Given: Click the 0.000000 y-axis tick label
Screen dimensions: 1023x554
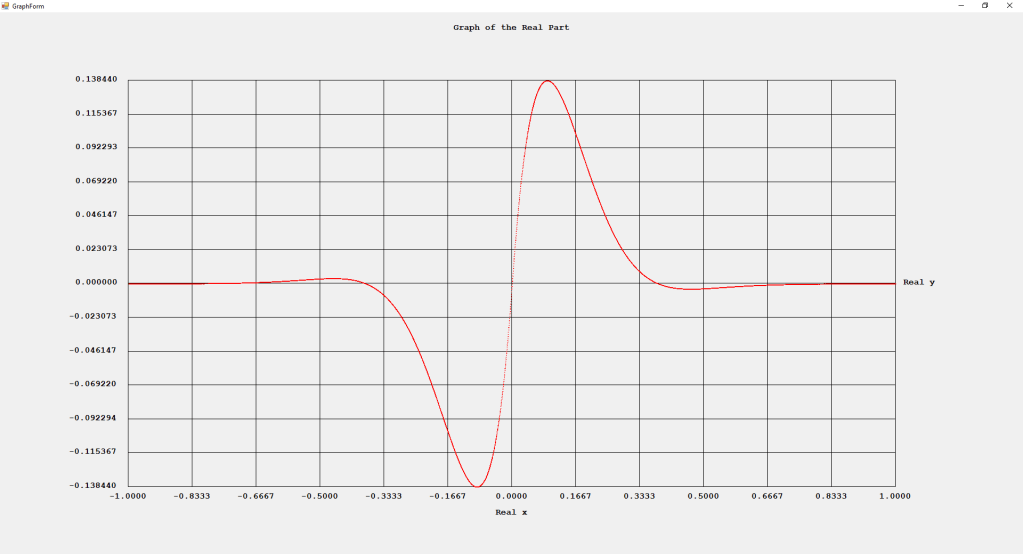Looking at the screenshot, I should click(x=96, y=283).
